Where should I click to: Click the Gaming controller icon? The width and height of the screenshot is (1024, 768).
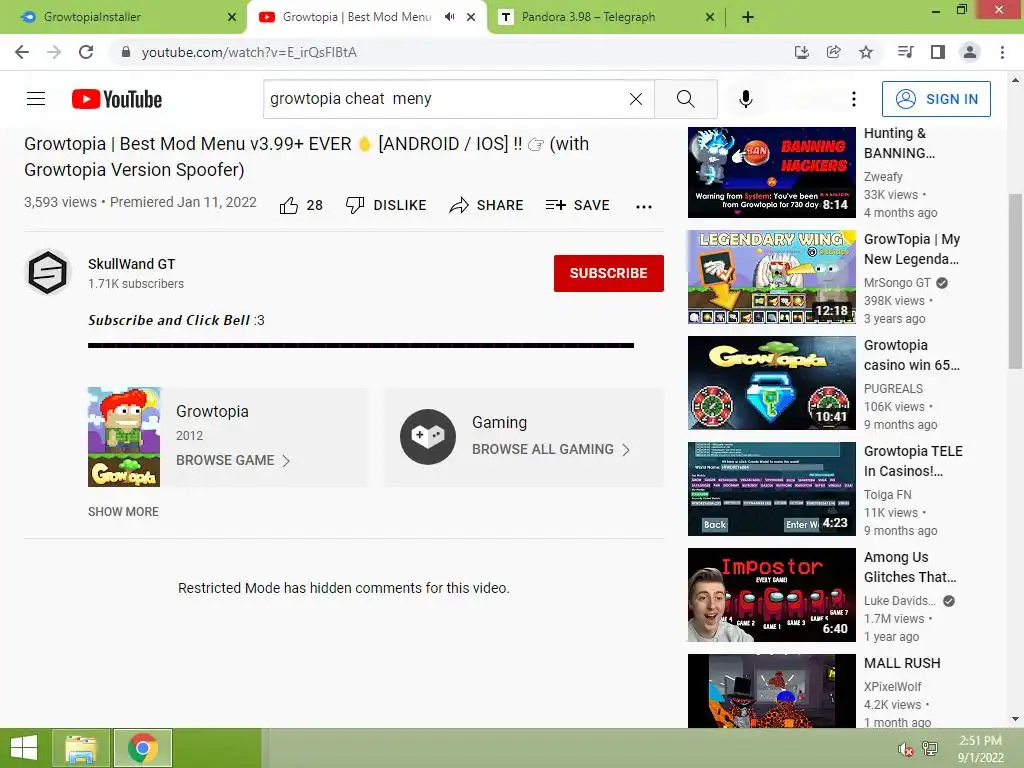point(428,437)
